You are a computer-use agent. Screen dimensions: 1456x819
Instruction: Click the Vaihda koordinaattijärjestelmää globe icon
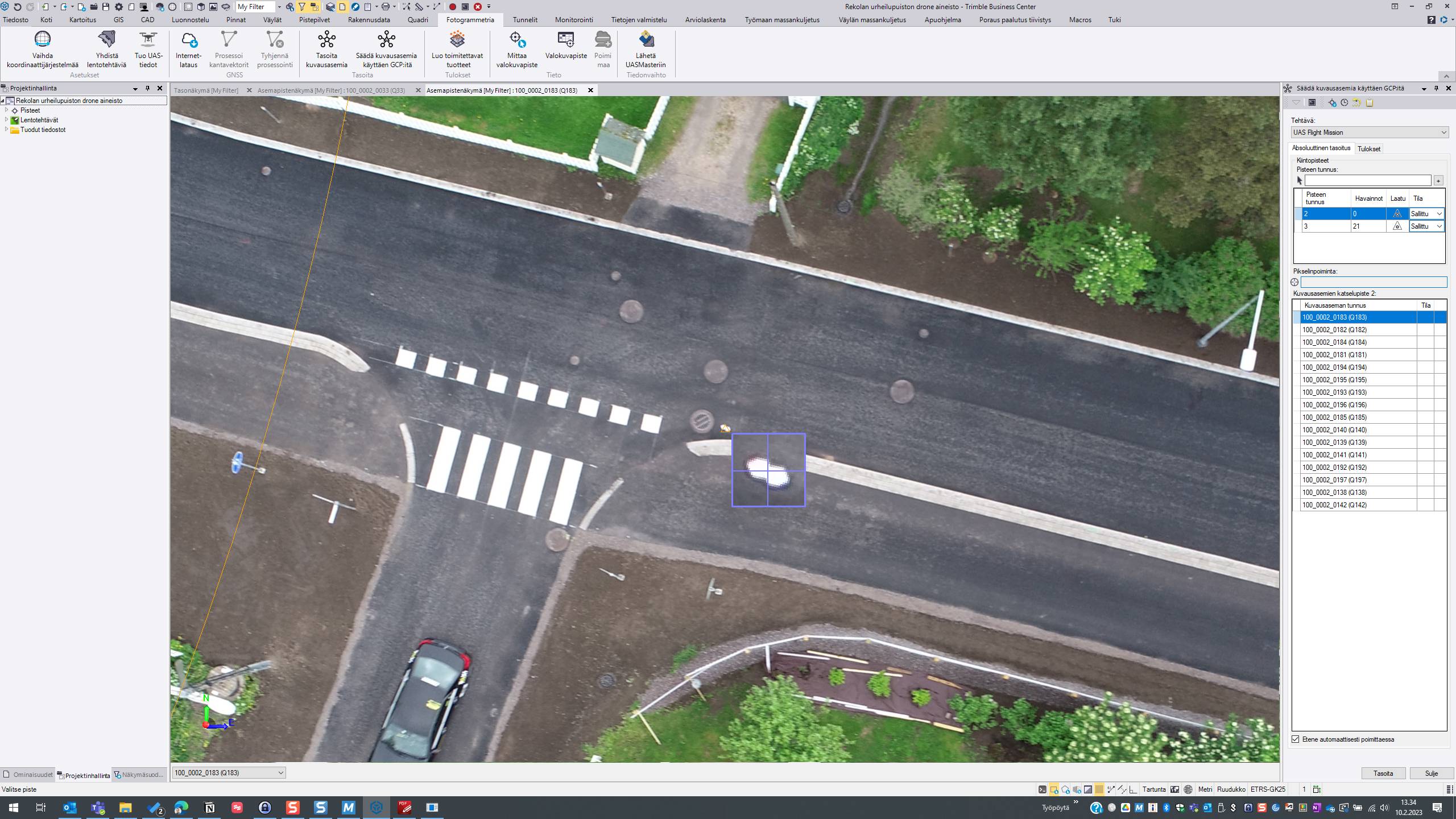click(43, 39)
